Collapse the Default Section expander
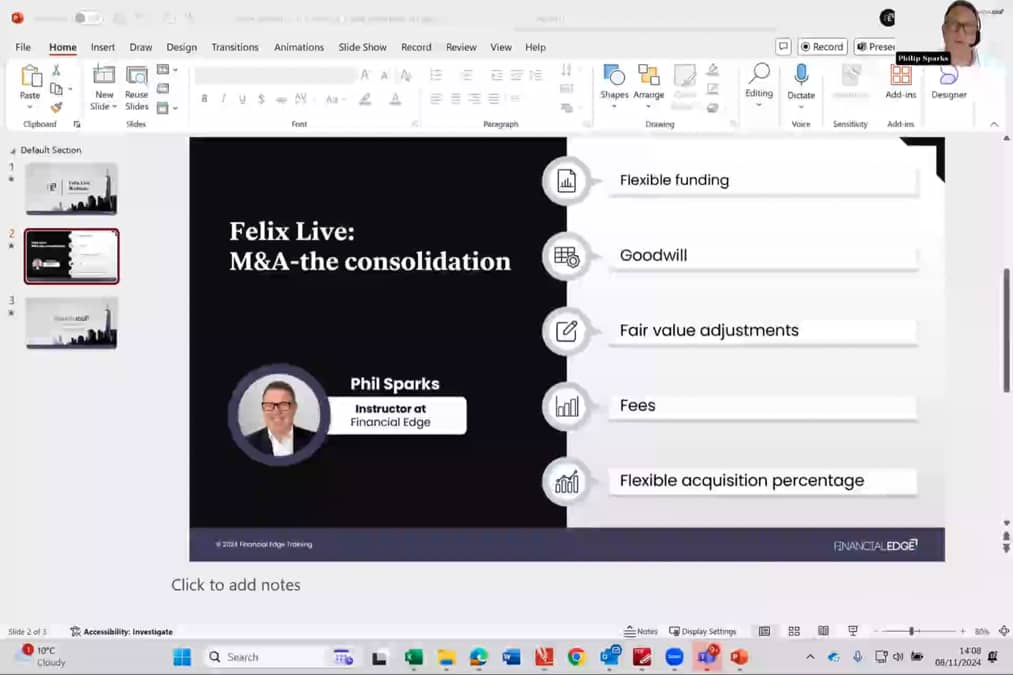 click(x=12, y=151)
